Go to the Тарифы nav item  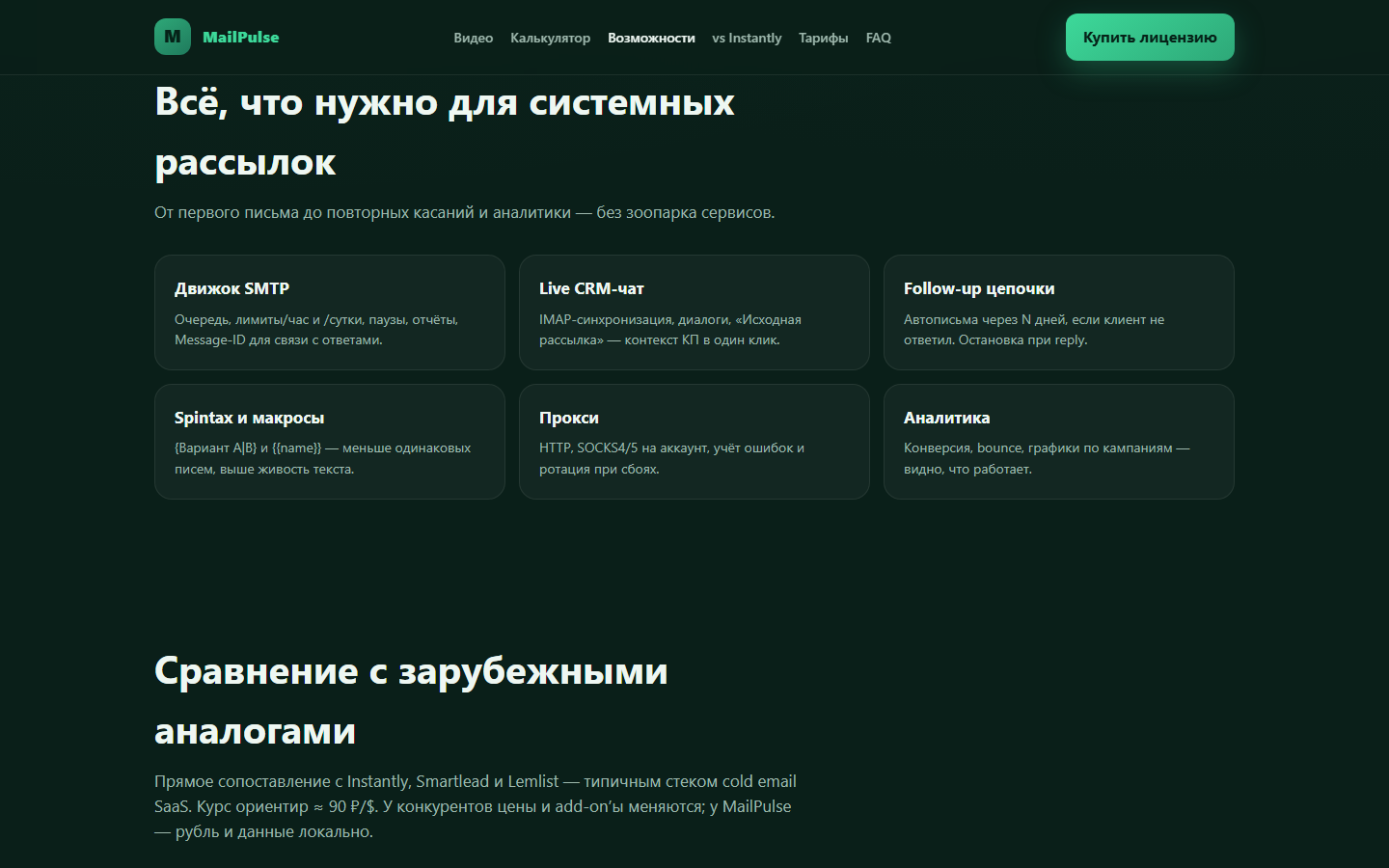pyautogui.click(x=823, y=38)
